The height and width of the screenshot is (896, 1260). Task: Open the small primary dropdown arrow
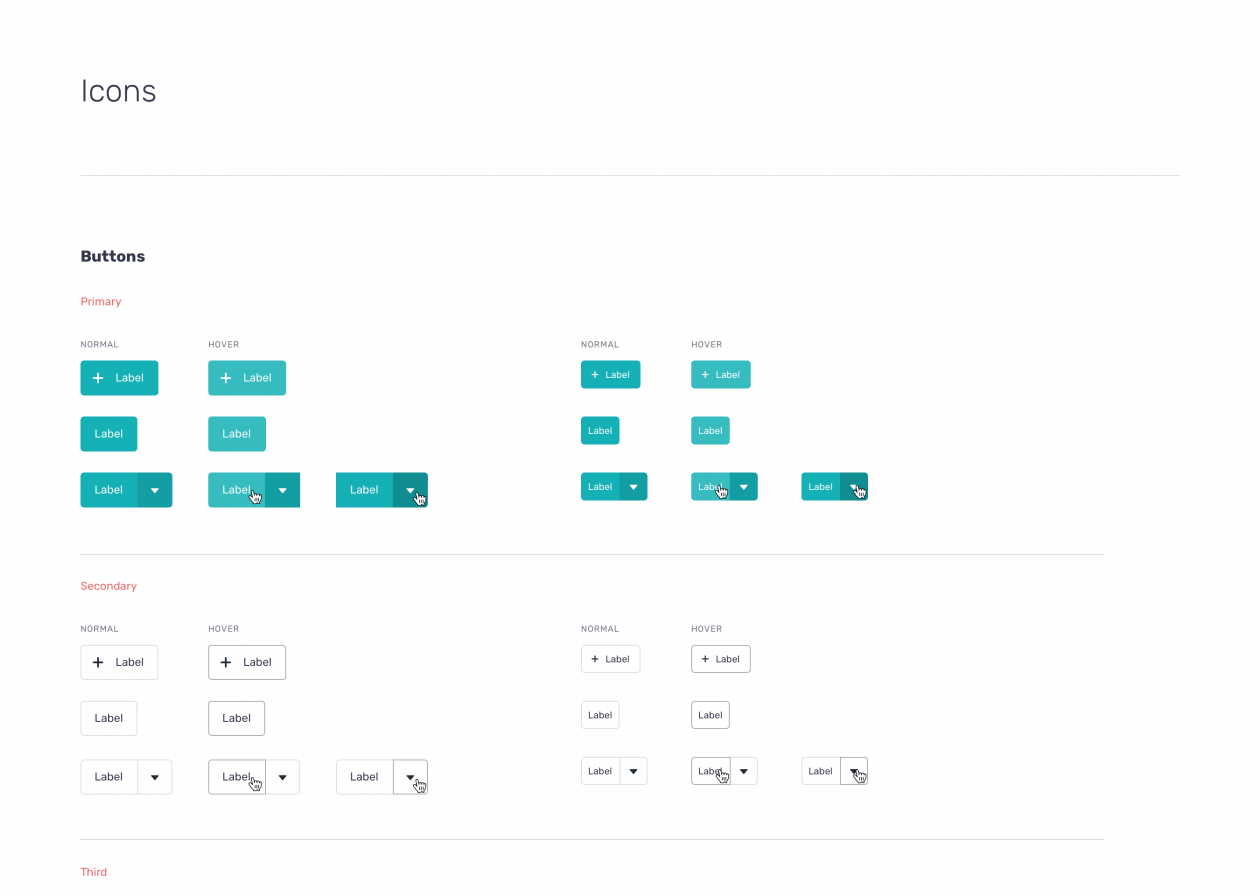click(633, 486)
